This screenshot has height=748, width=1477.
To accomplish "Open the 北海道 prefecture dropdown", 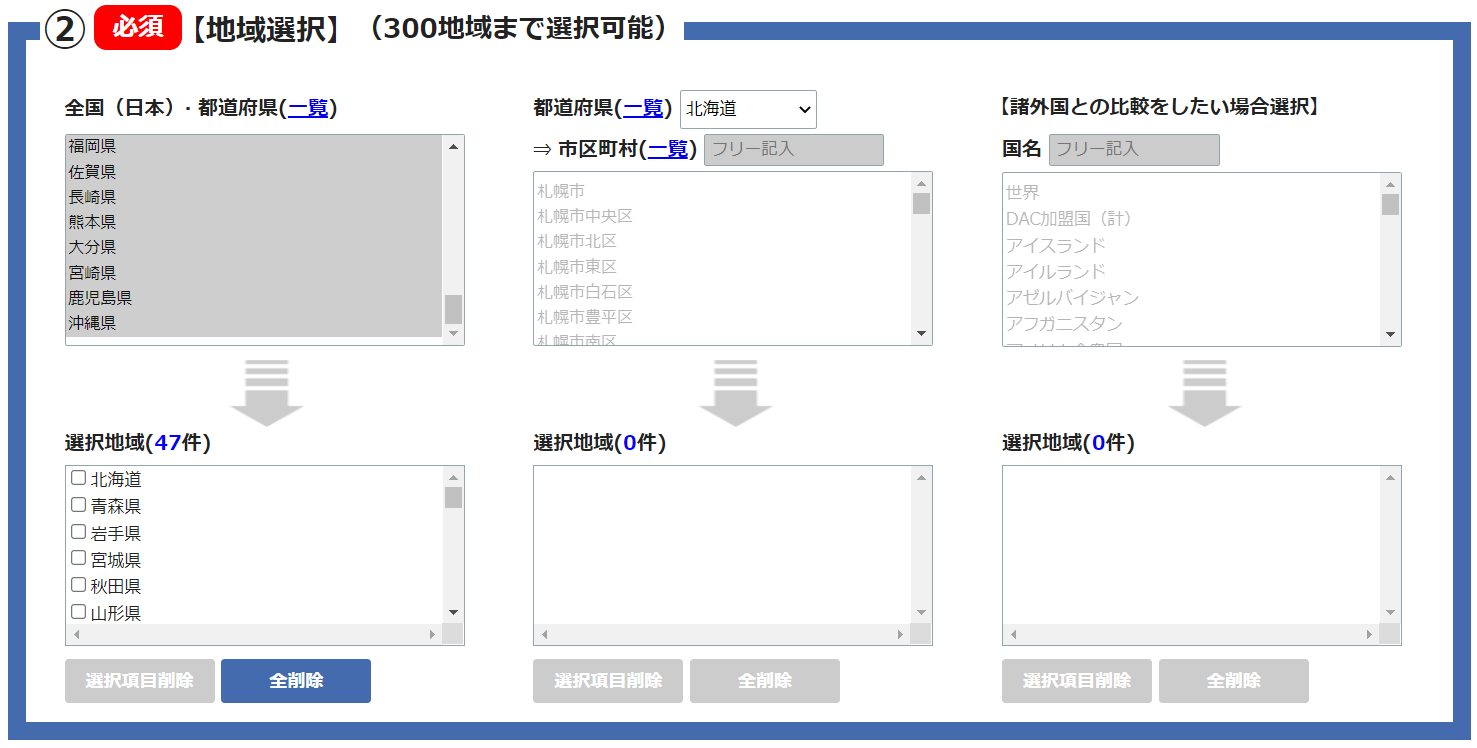I will [x=748, y=109].
